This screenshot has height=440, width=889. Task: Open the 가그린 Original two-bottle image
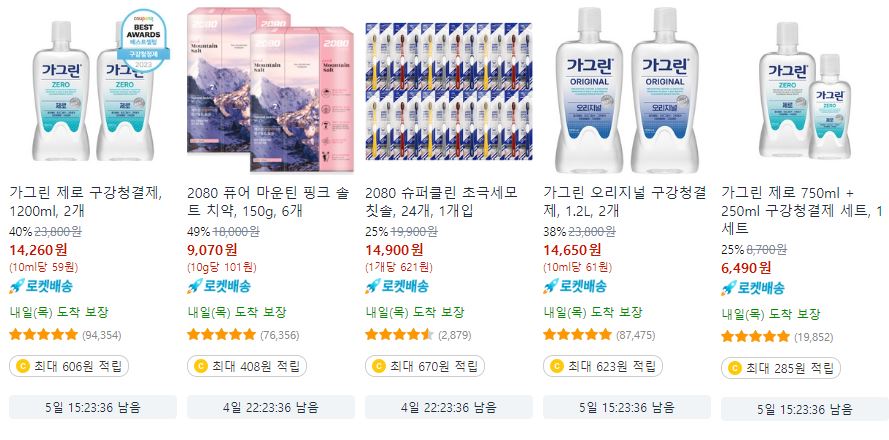626,90
